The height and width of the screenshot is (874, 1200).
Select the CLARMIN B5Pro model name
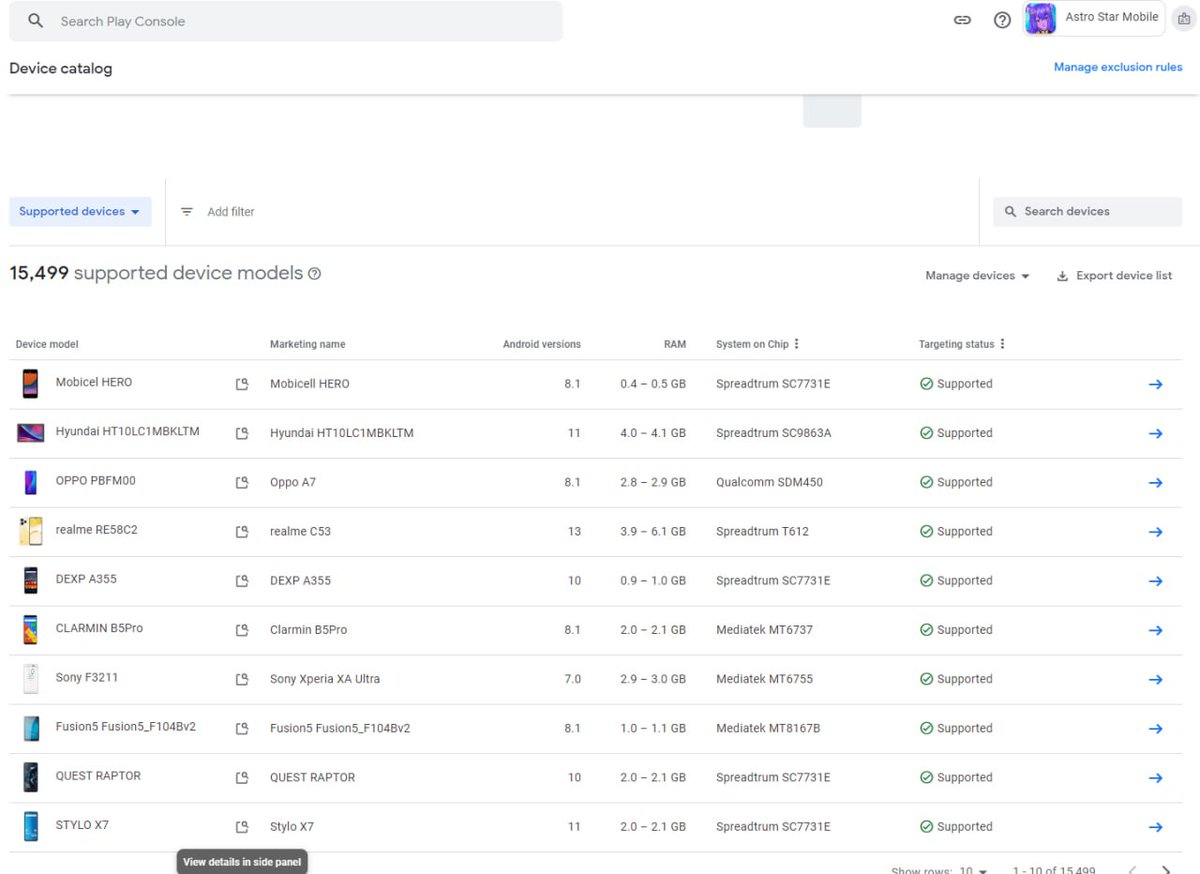(99, 628)
